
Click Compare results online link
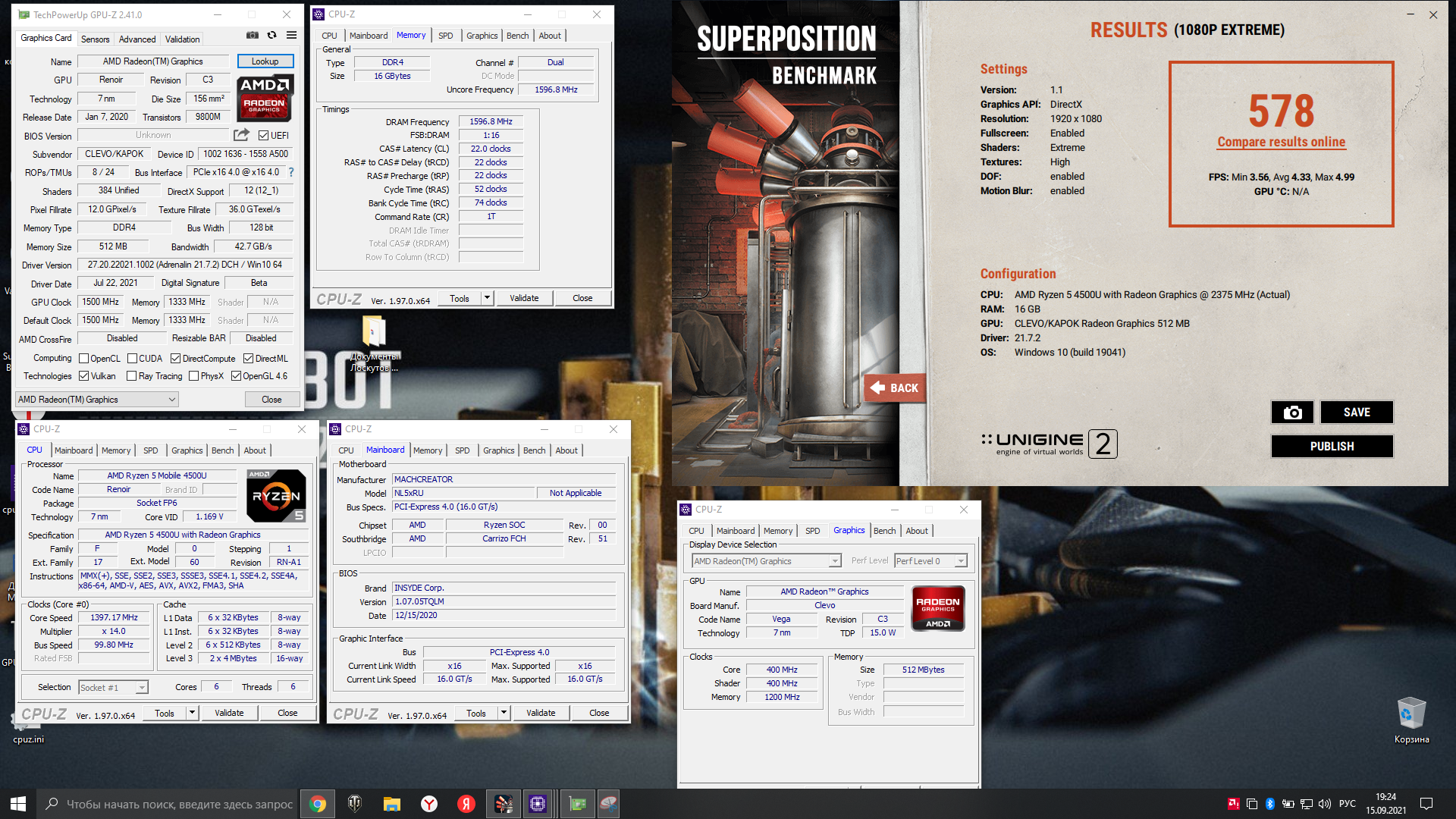(x=1281, y=142)
